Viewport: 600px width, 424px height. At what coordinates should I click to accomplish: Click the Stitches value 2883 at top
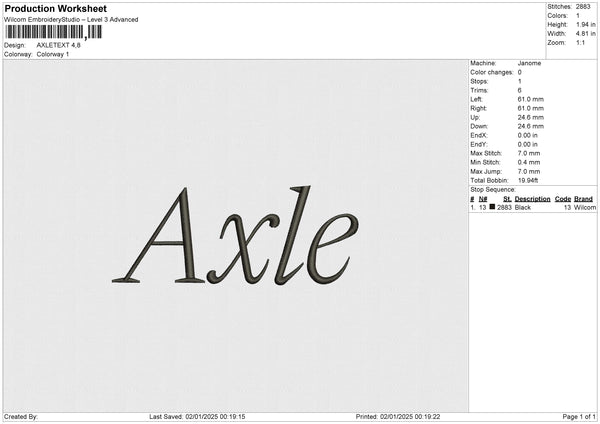[583, 7]
